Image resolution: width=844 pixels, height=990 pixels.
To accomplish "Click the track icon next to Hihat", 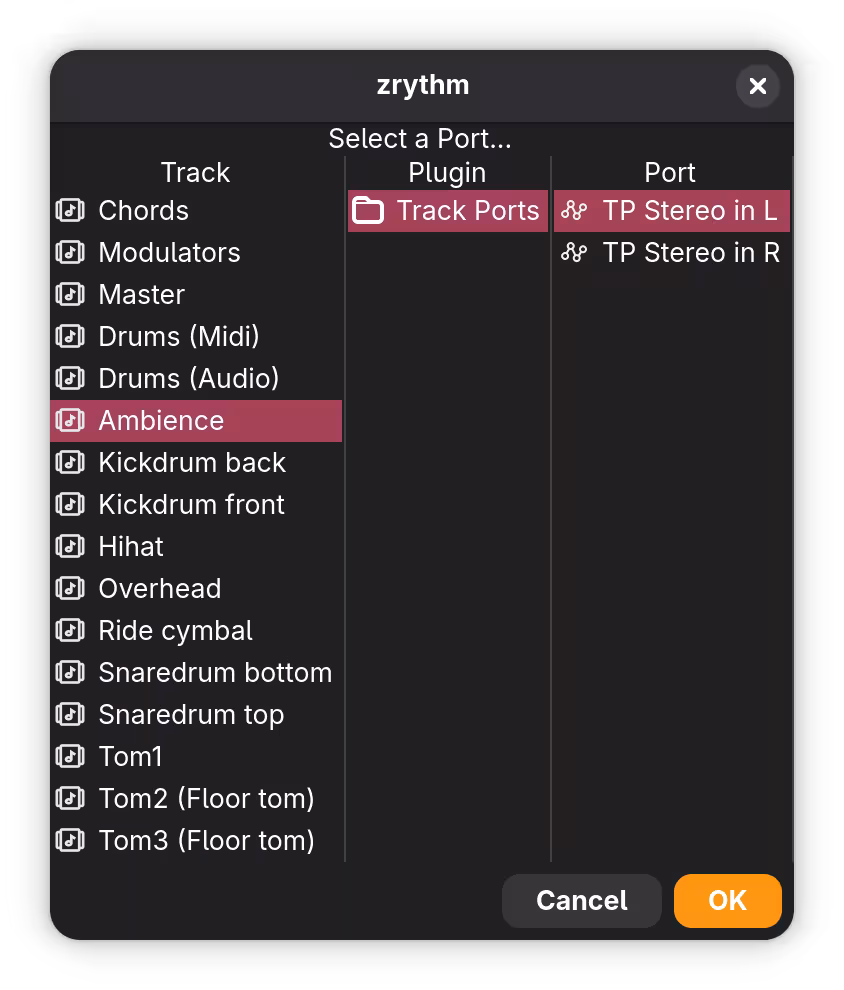I will [70, 546].
